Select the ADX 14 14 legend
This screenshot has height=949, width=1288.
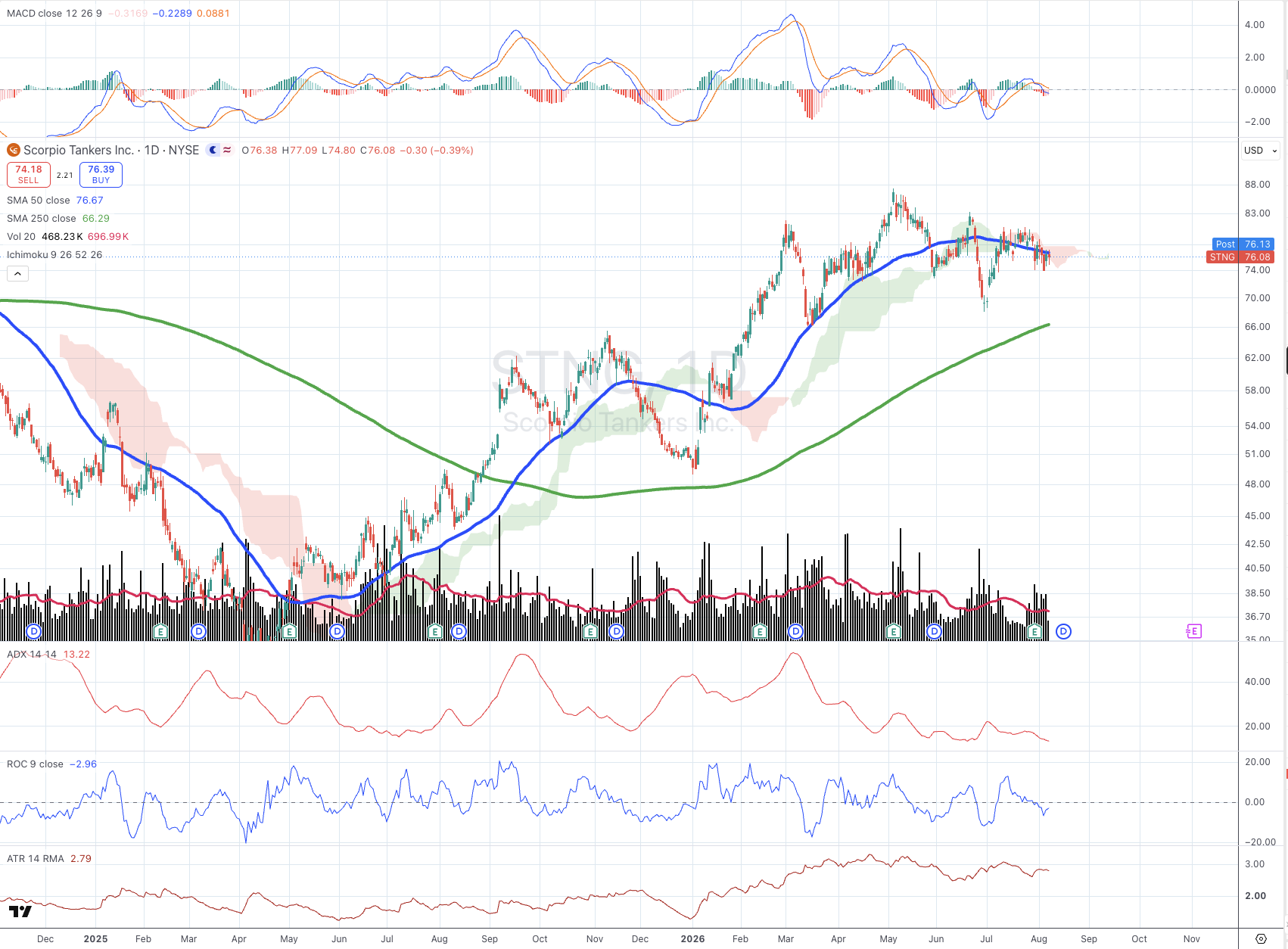[x=31, y=654]
